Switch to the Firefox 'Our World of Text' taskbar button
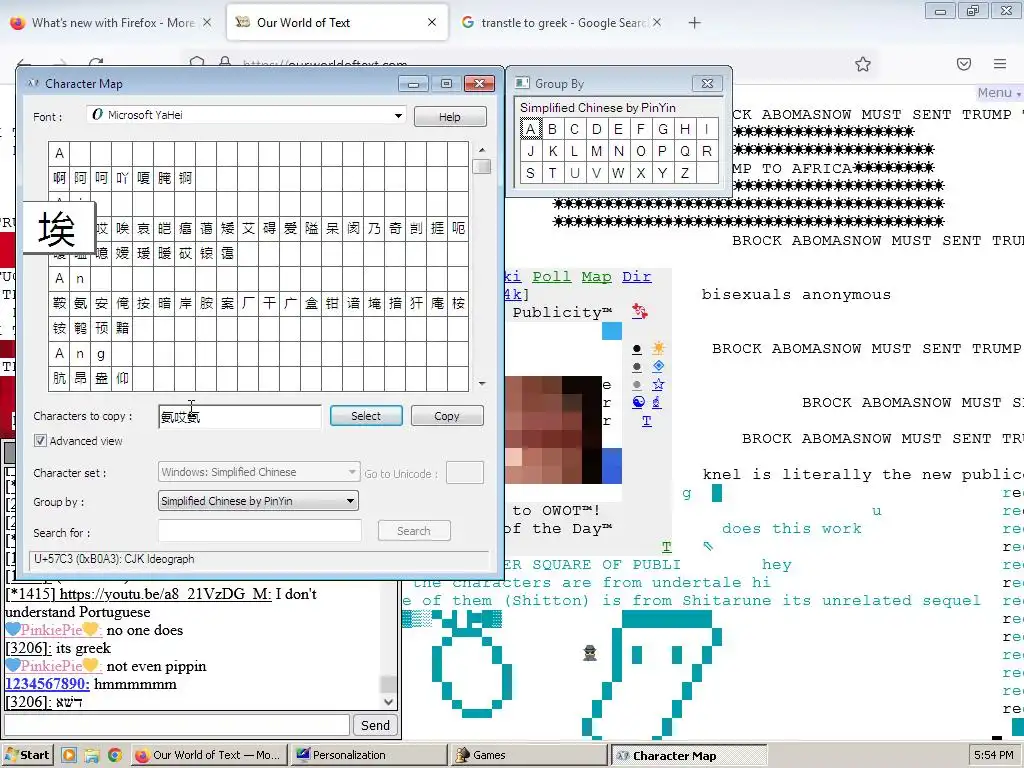Image resolution: width=1024 pixels, height=768 pixels. 209,755
